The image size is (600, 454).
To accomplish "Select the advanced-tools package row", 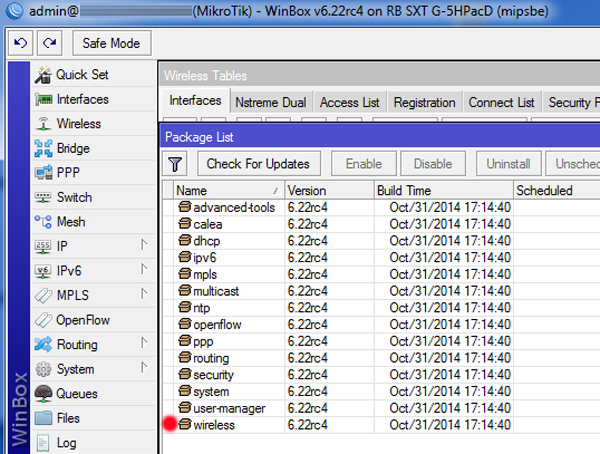I will (381, 207).
